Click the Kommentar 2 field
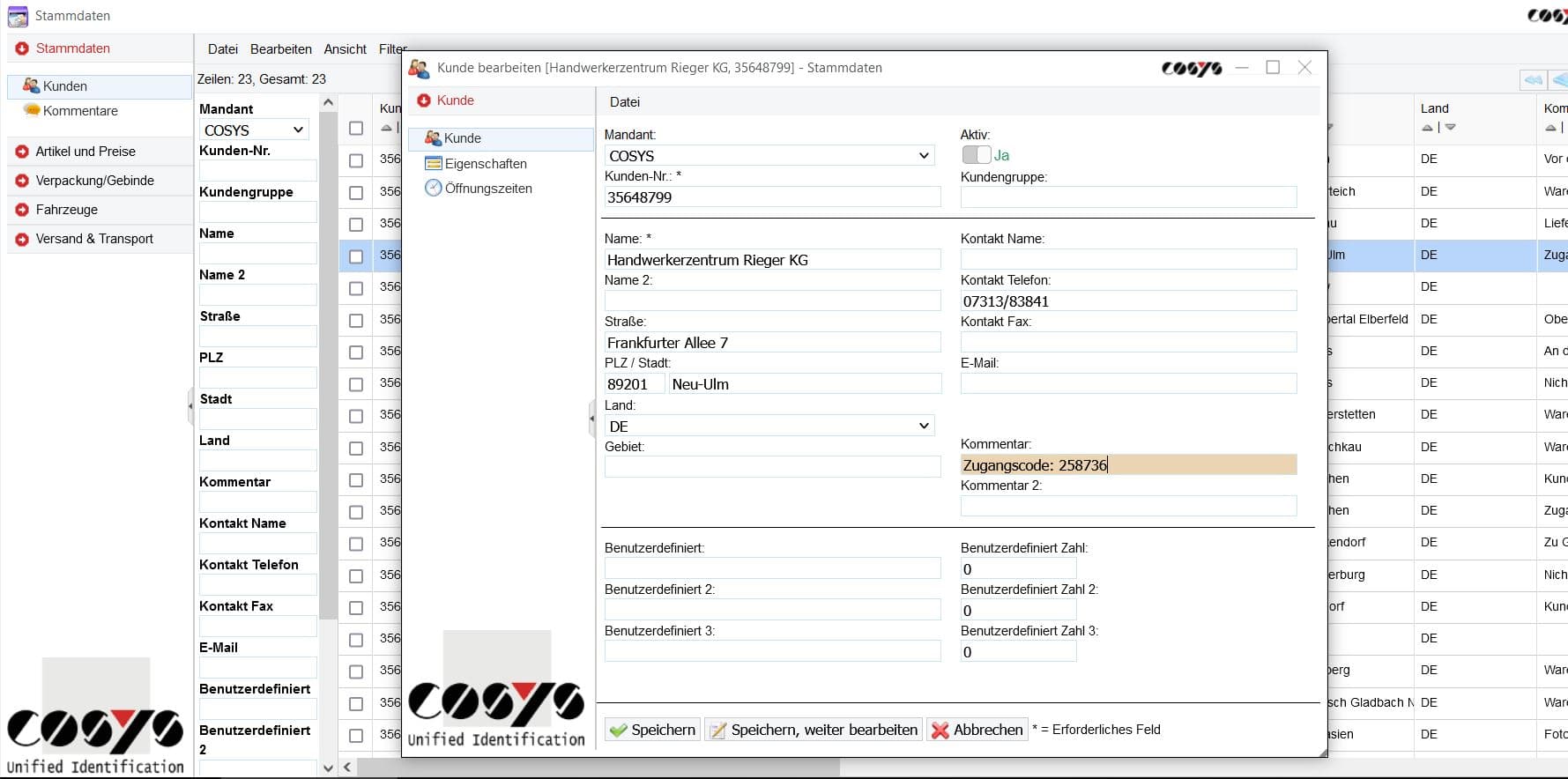 click(x=1128, y=506)
